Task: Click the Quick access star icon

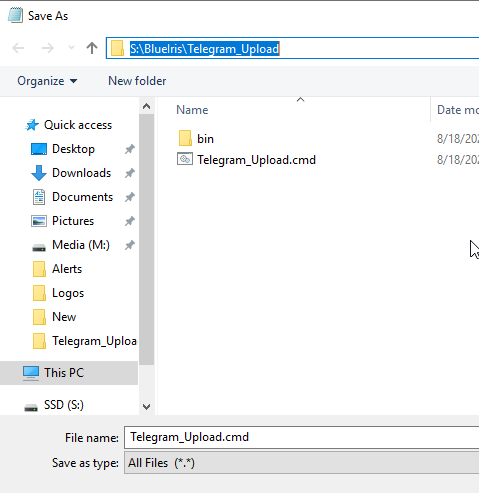Action: click(32, 125)
